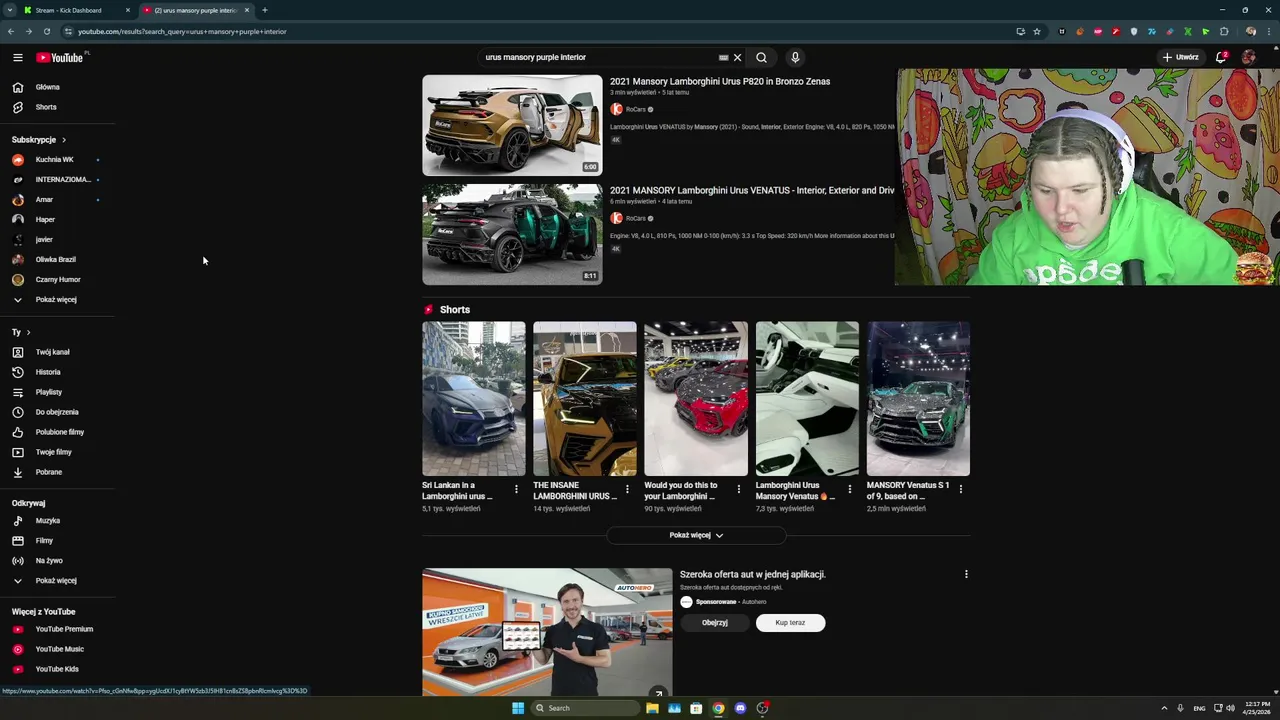
Task: Open Polubione filmy liked videos
Action: [58, 432]
